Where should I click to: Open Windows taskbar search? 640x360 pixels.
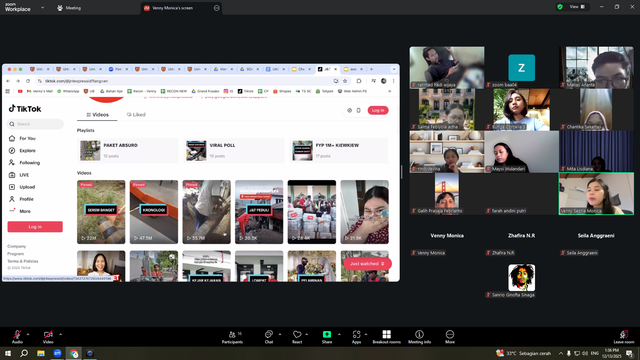point(24,353)
